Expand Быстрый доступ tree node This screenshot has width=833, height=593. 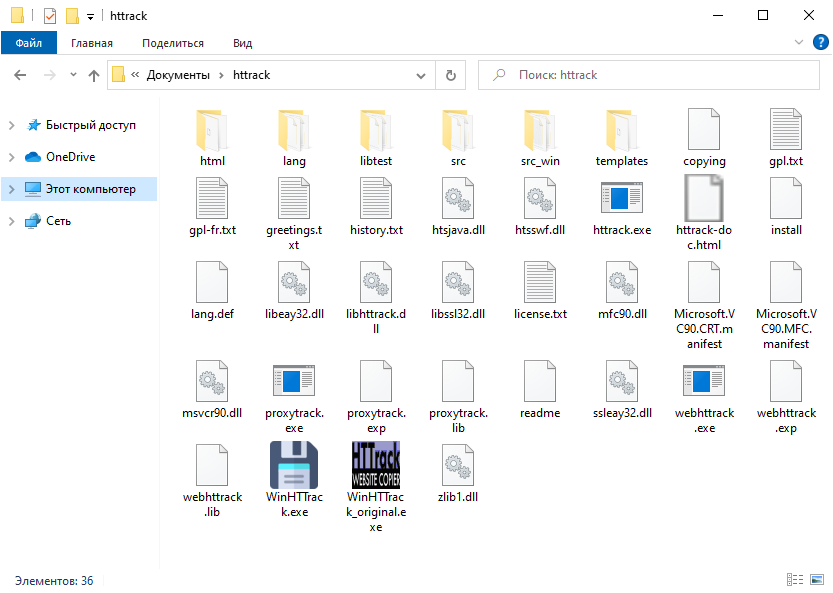[x=12, y=125]
